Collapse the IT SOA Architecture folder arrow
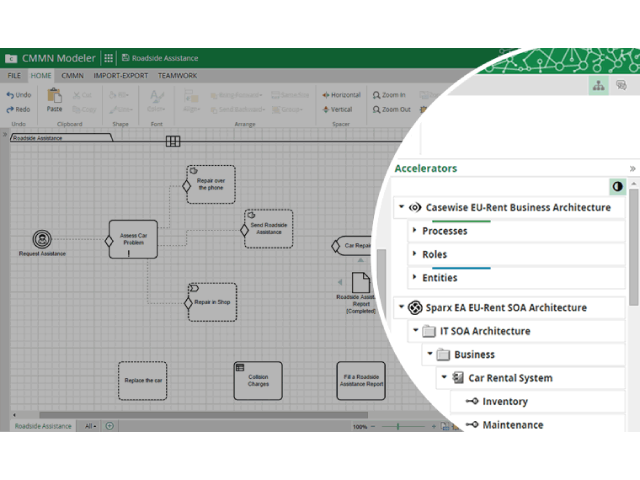The image size is (640, 480). (x=416, y=330)
